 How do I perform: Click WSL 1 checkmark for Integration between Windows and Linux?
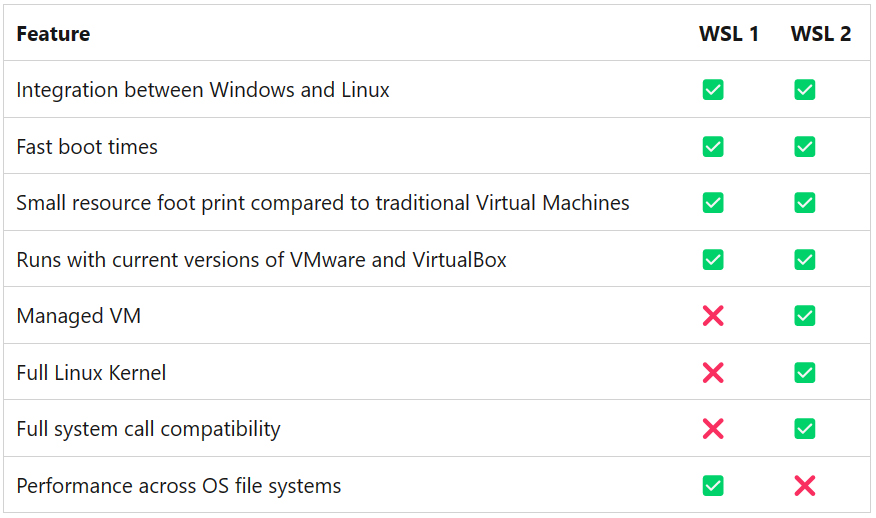click(713, 90)
